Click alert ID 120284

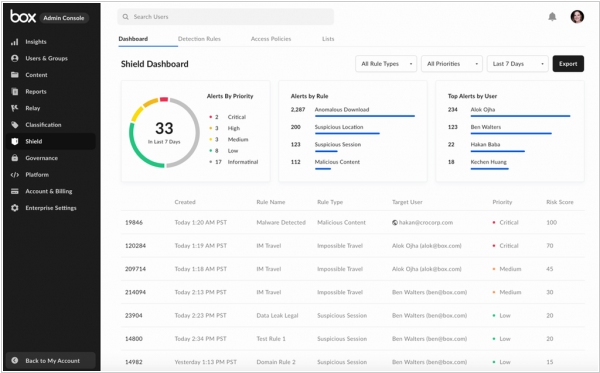pyautogui.click(x=135, y=246)
